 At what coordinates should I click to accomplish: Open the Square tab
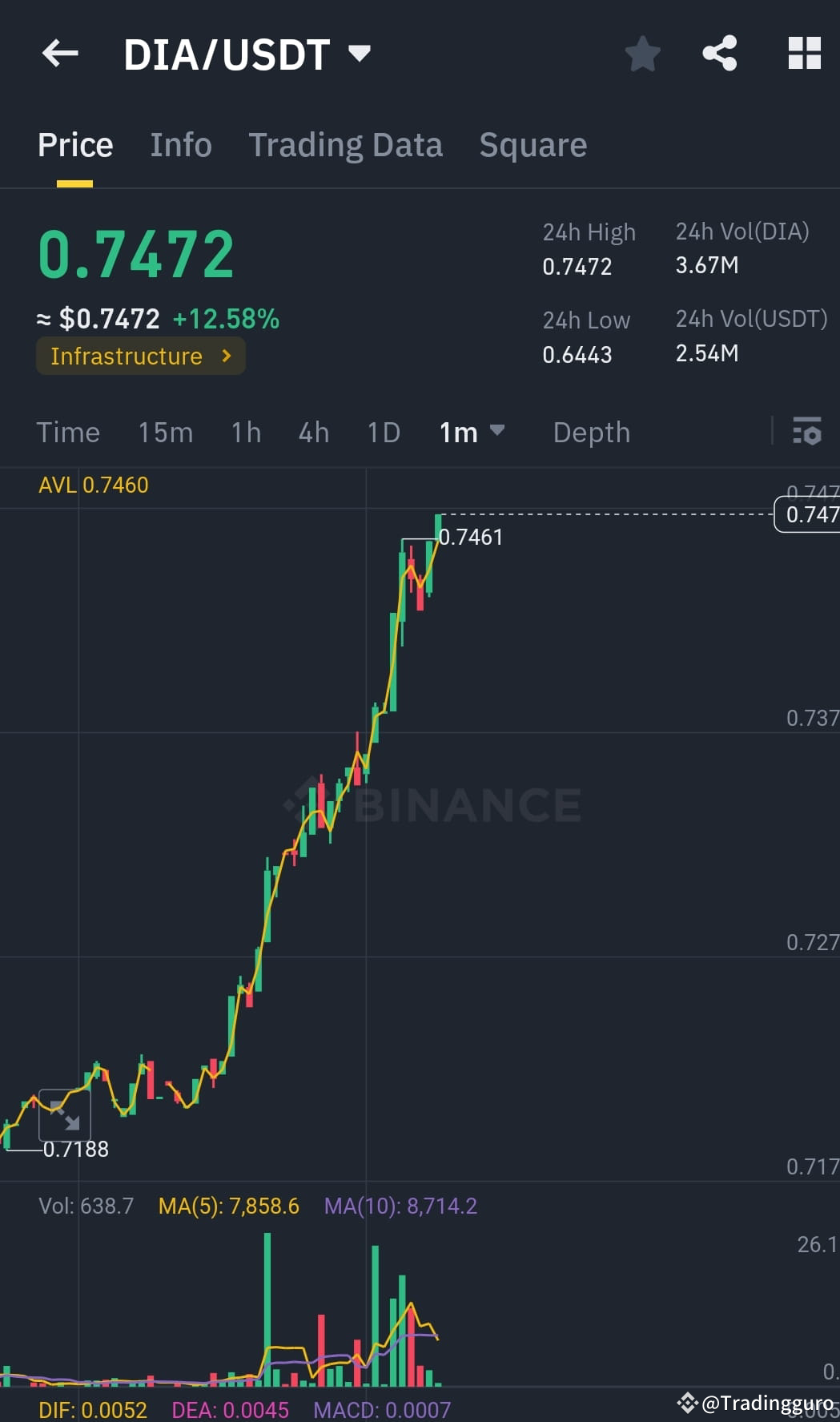[533, 145]
